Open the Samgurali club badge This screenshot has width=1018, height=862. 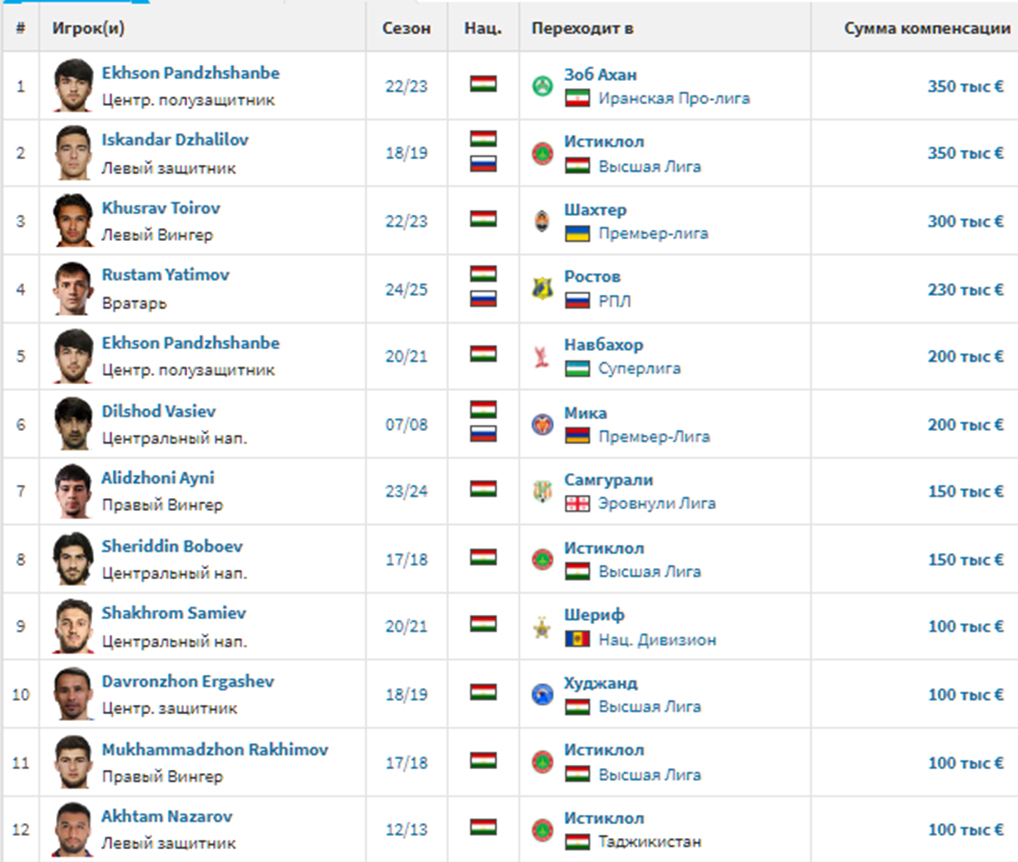pyautogui.click(x=542, y=492)
